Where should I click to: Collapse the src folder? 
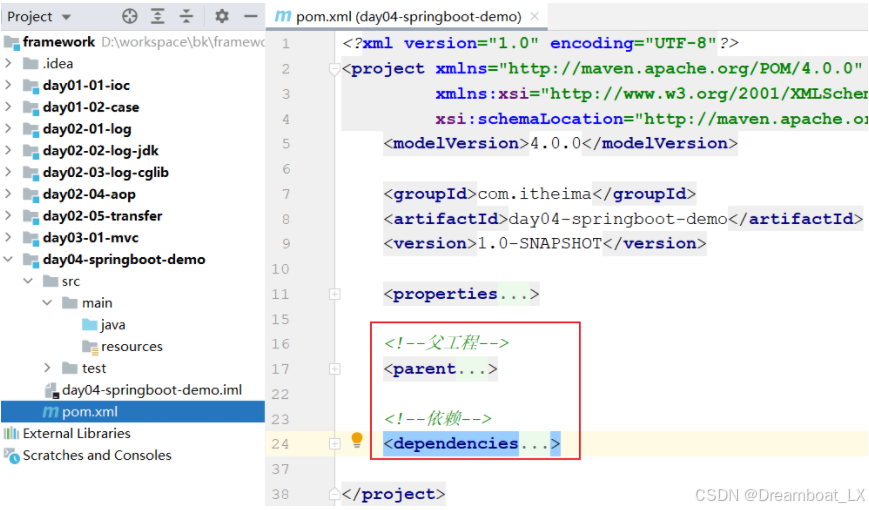[28, 281]
